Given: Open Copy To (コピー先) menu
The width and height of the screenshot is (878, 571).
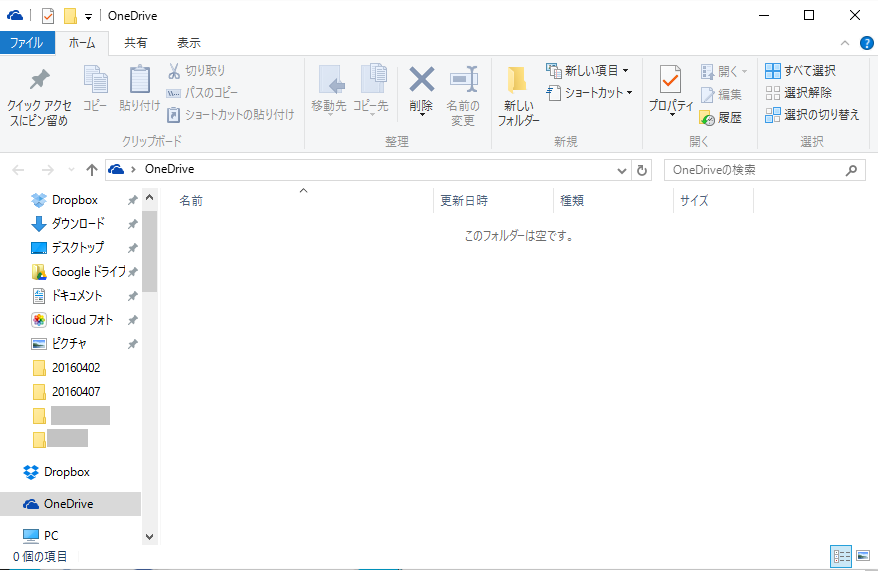Looking at the screenshot, I should (371, 90).
